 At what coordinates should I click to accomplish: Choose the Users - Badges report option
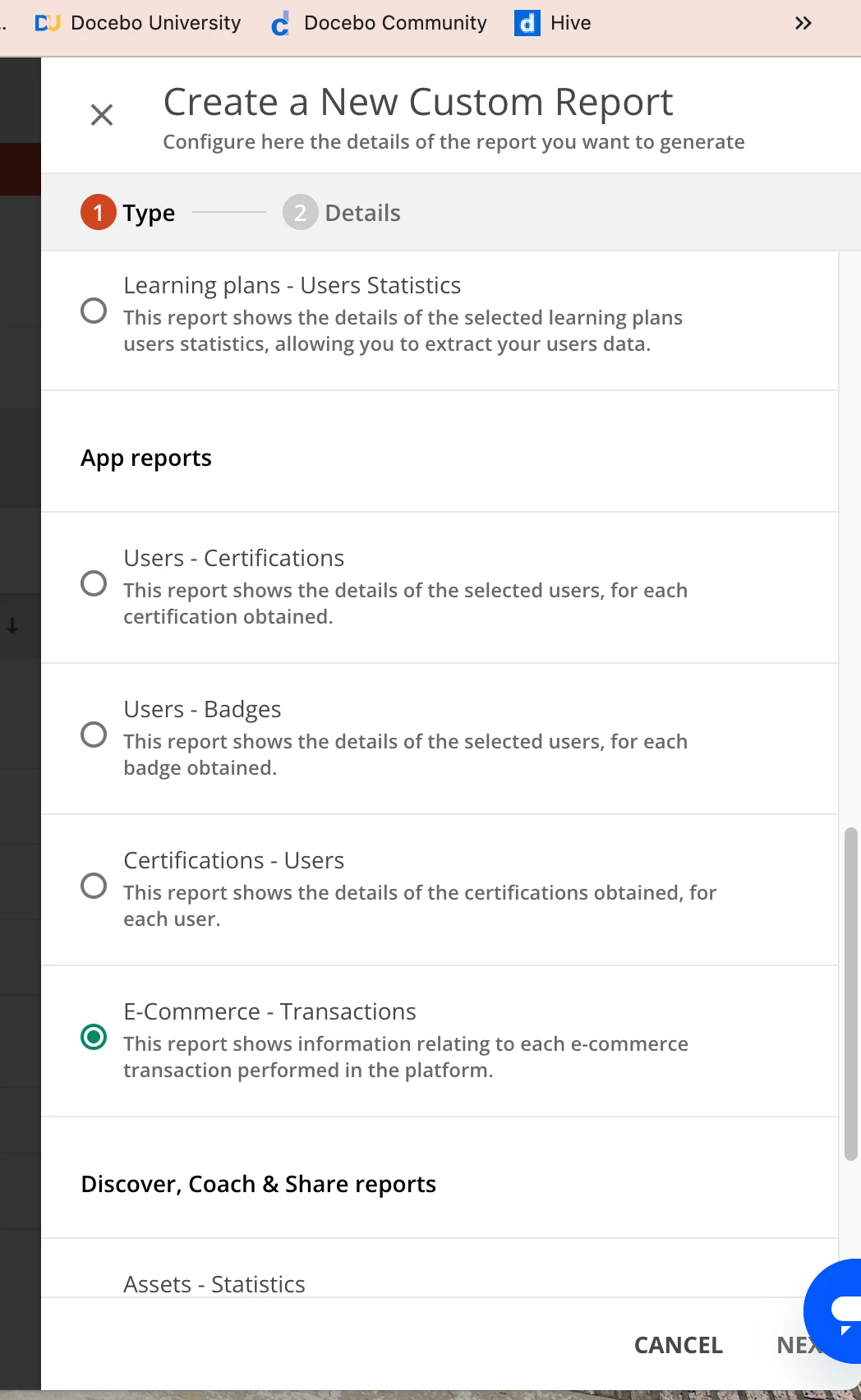94,735
